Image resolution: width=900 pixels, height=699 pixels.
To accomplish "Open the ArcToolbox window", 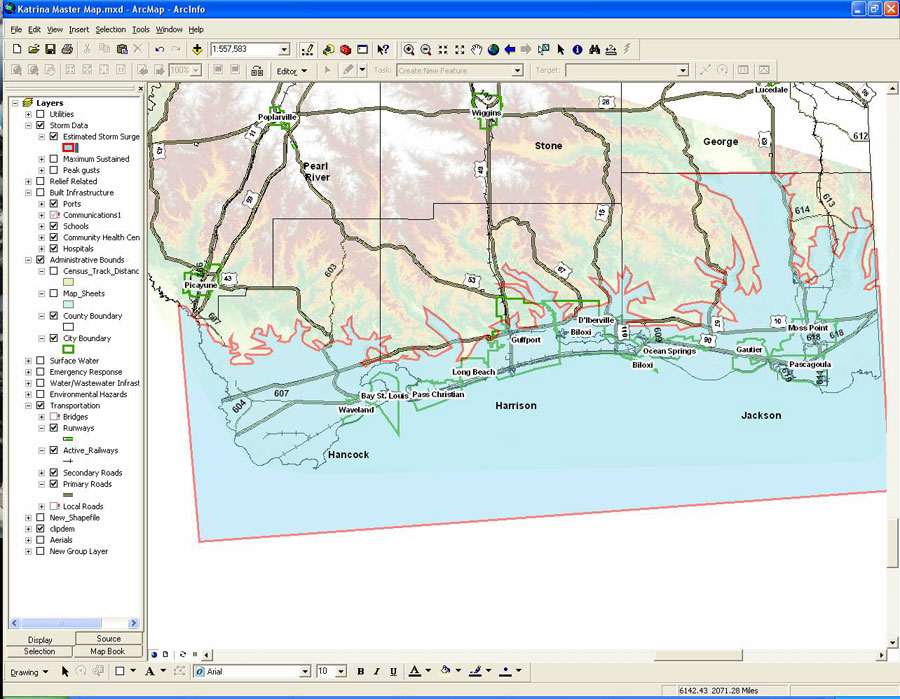I will pos(346,50).
